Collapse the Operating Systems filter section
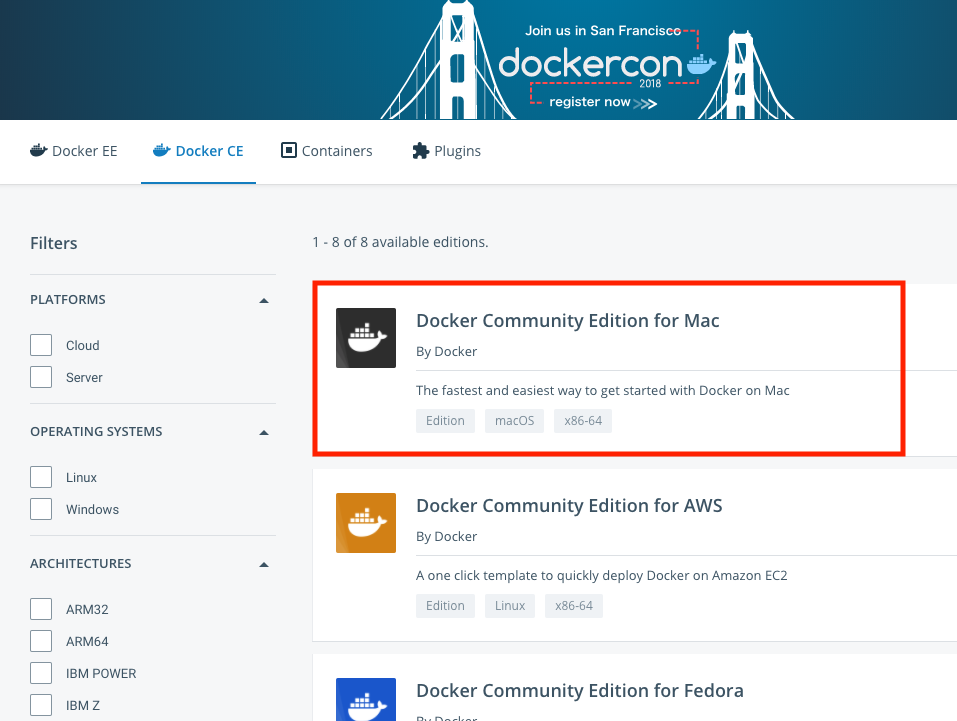 point(264,432)
